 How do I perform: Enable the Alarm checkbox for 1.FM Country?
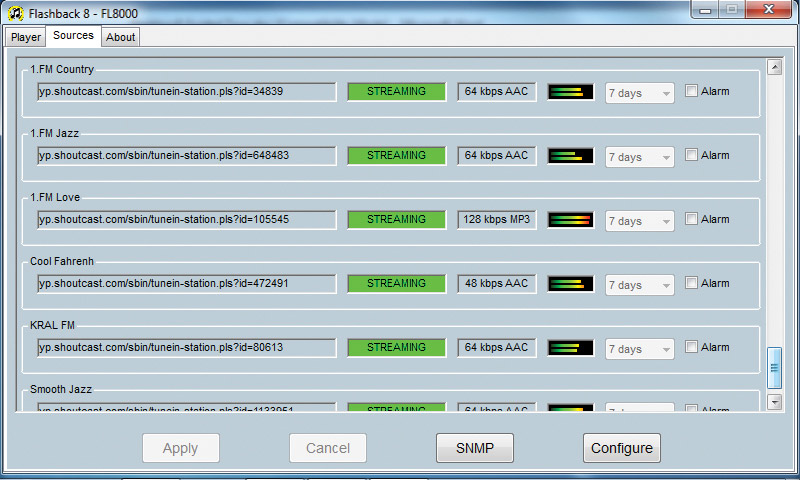[x=691, y=91]
